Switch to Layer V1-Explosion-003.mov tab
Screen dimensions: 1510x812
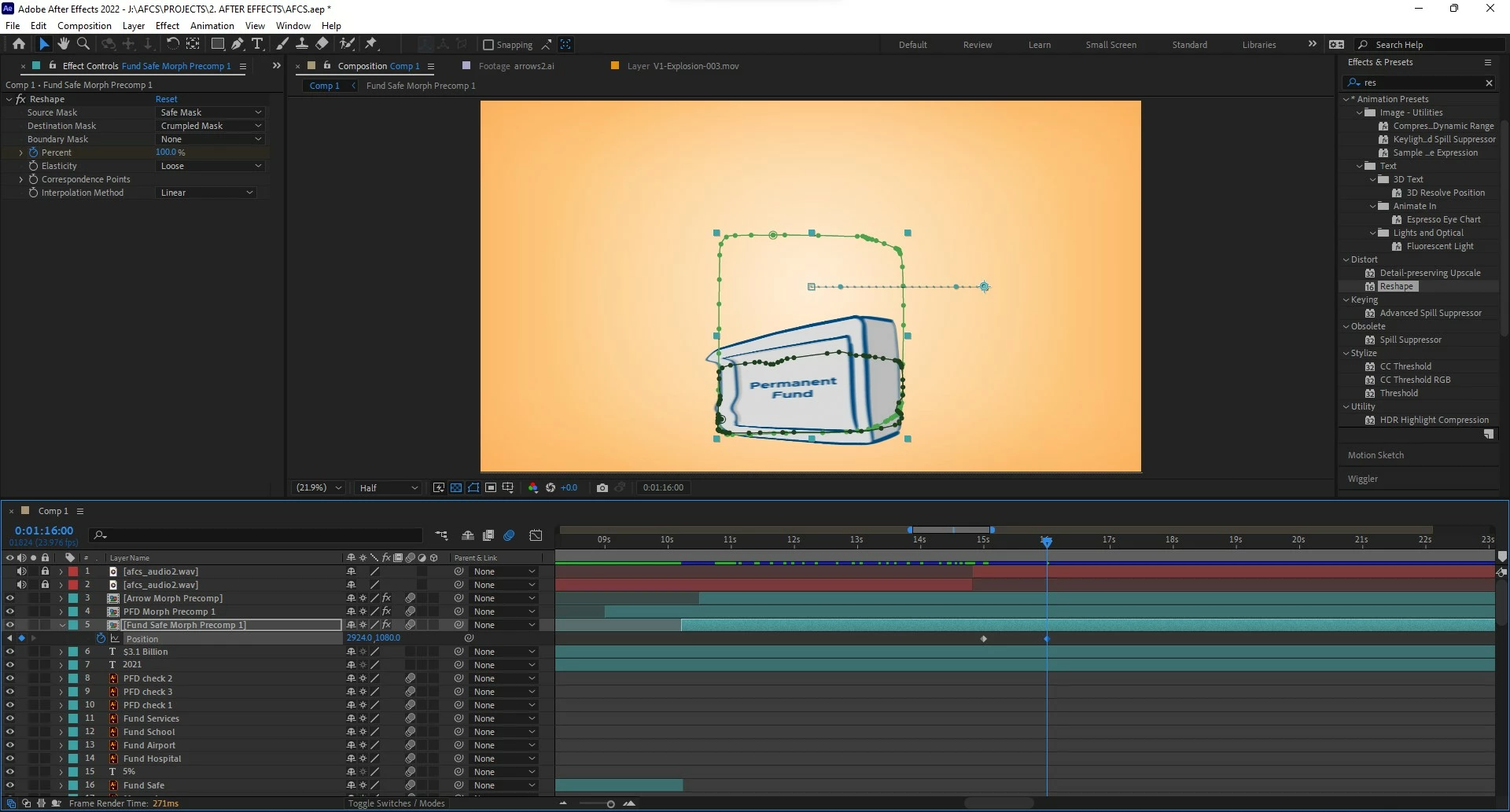pyautogui.click(x=683, y=66)
